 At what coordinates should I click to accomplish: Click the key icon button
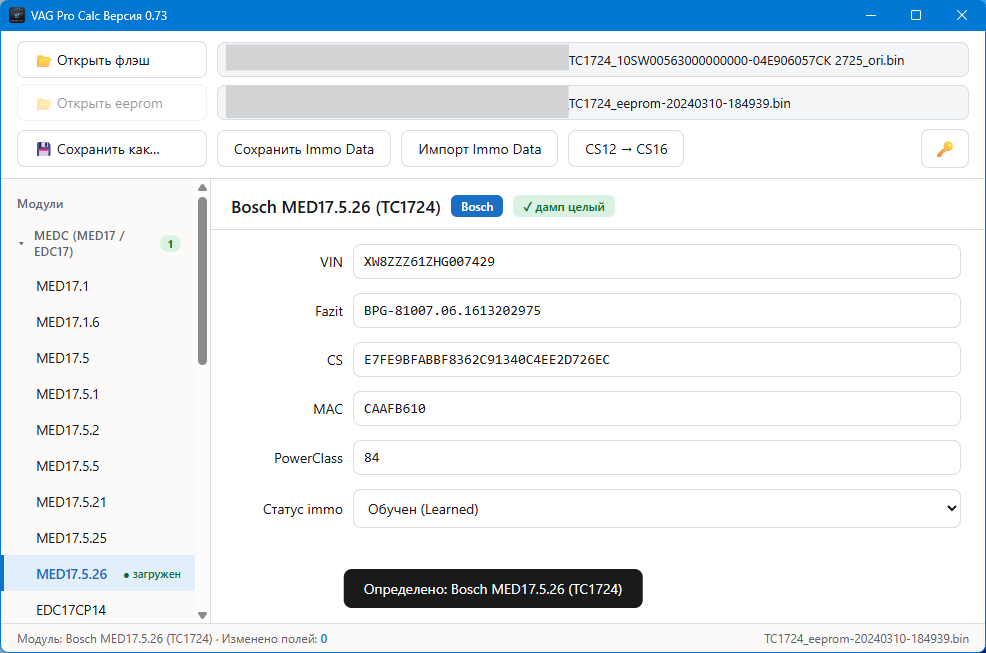(x=944, y=149)
